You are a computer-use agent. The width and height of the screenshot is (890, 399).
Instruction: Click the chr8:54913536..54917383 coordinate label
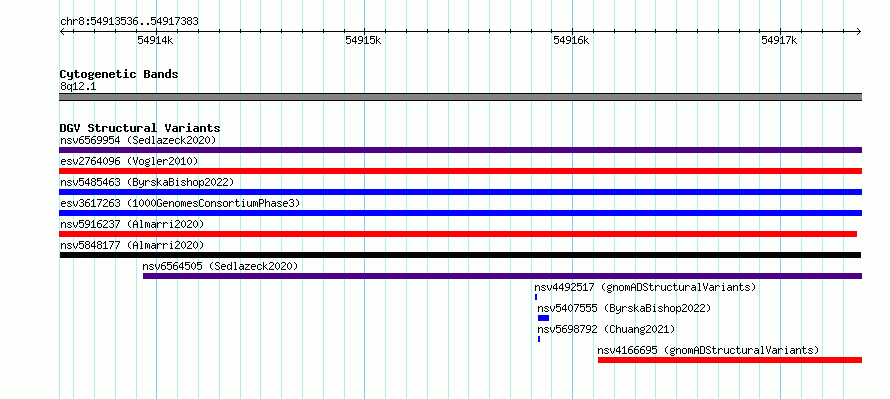point(129,22)
